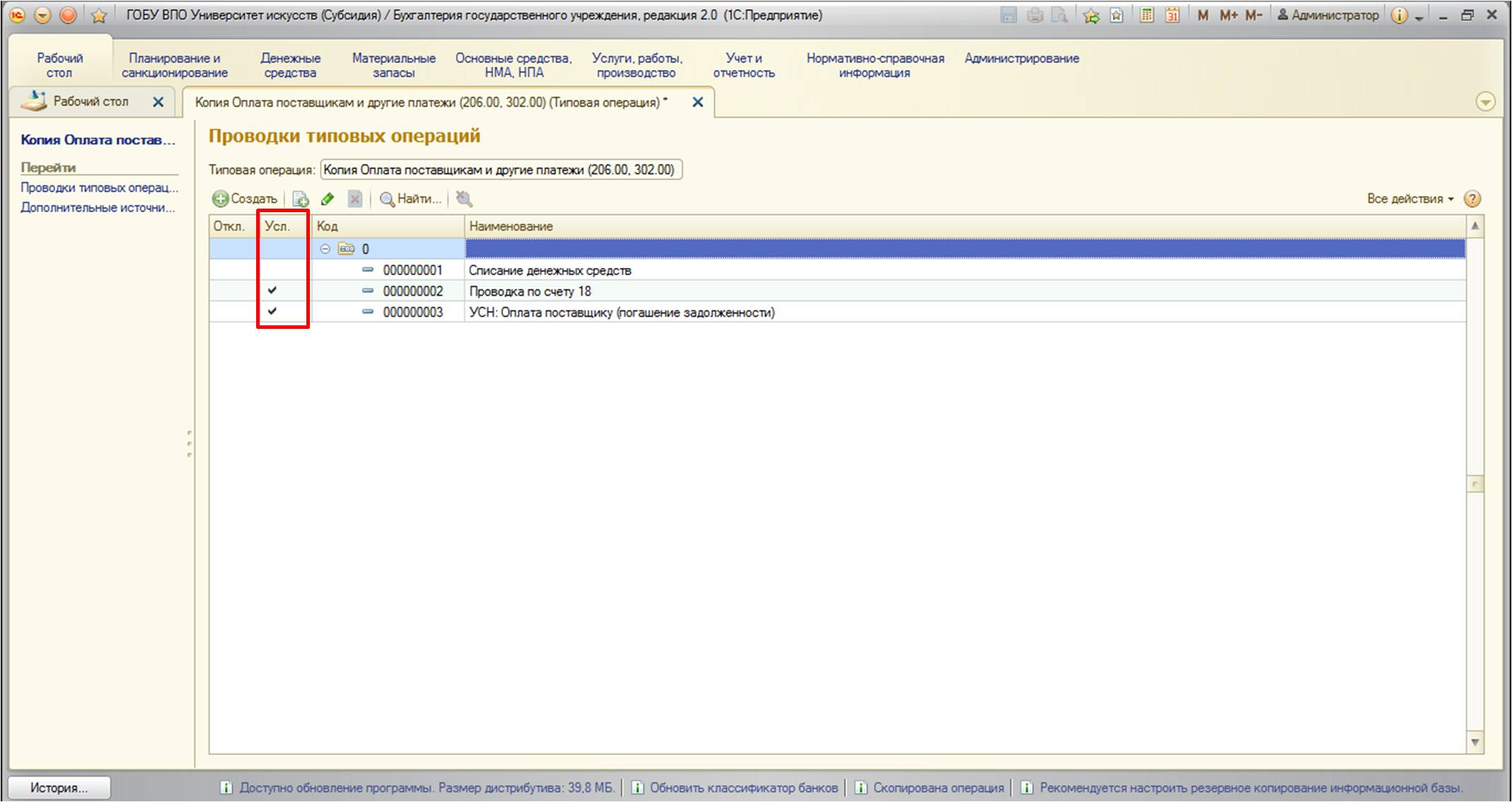This screenshot has height=802, width=1512.
Task: Click the green pencil edit icon
Action: tap(328, 199)
